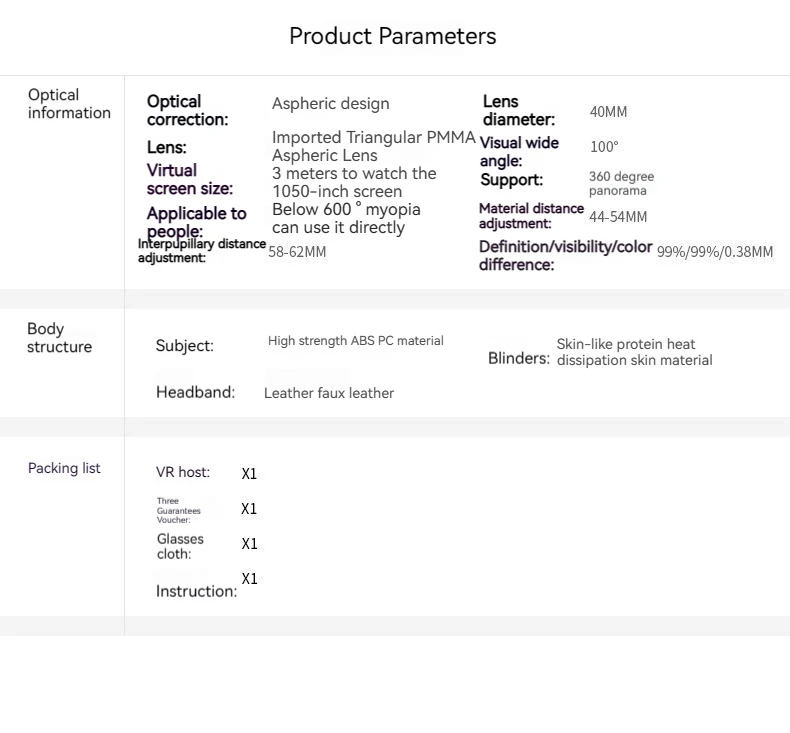Select the Body structure section label

(59, 338)
